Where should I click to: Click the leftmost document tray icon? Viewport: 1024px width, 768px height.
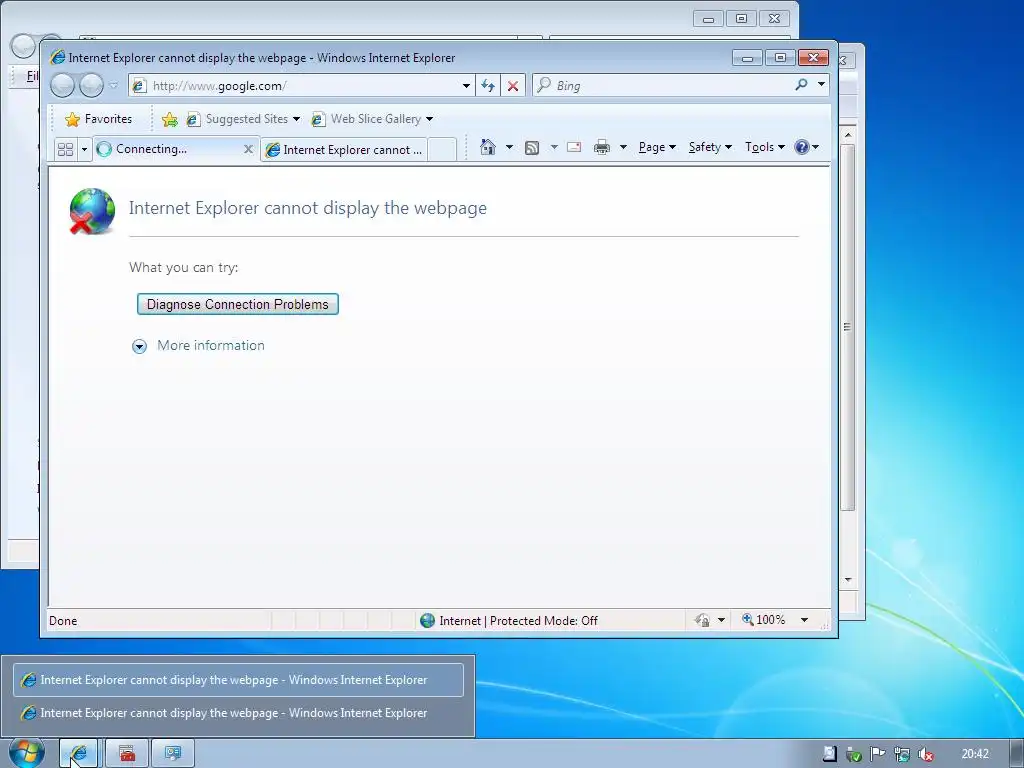pos(829,754)
